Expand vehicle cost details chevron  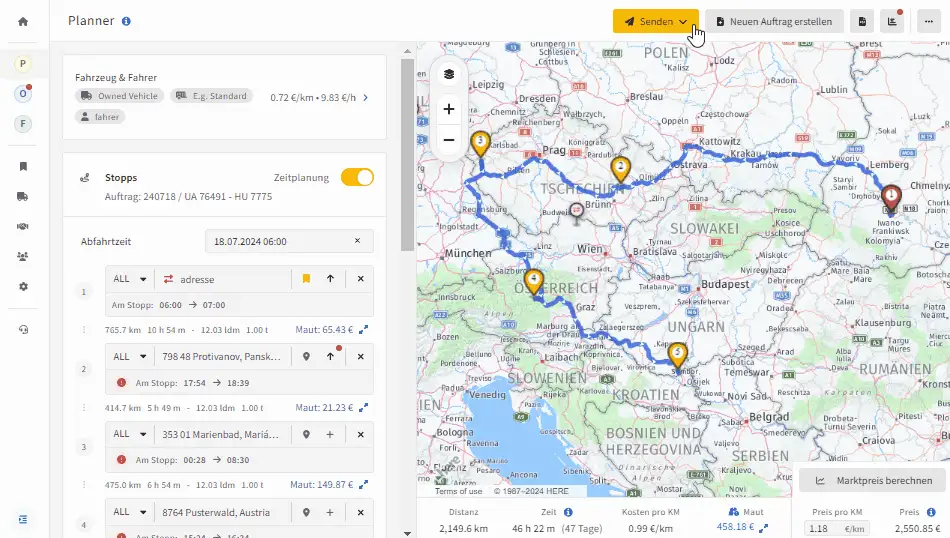(365, 97)
